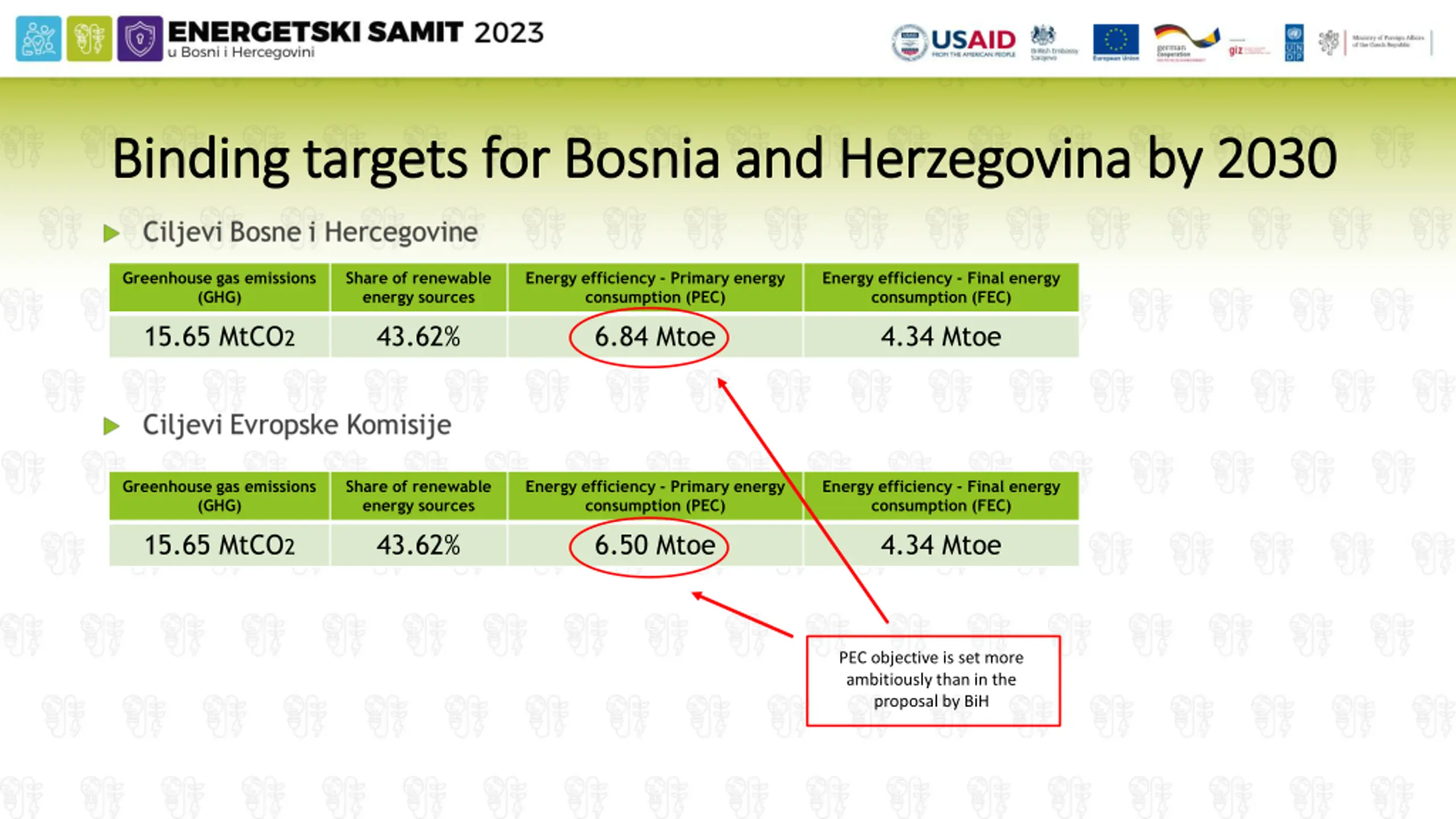Screen dimensions: 1456x819
Task: Click the 'u Bosni i Hercegovini' subtitle
Action: point(241,52)
